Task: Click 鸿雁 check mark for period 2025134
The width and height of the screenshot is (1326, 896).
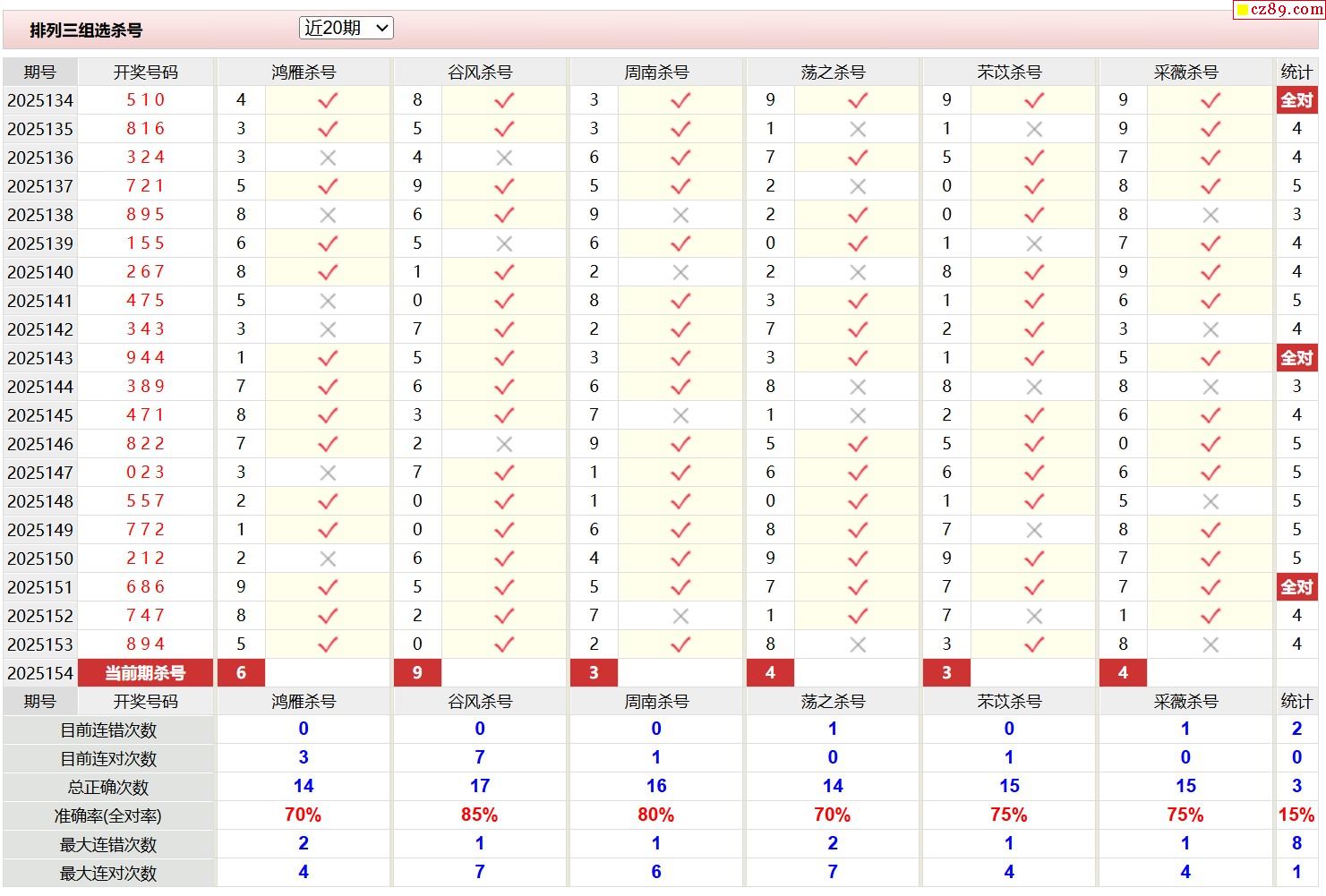Action: [328, 100]
